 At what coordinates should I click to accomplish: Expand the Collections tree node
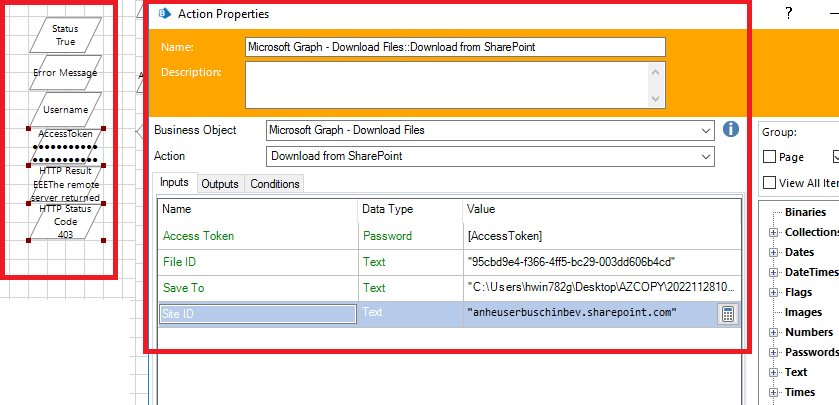tap(773, 232)
